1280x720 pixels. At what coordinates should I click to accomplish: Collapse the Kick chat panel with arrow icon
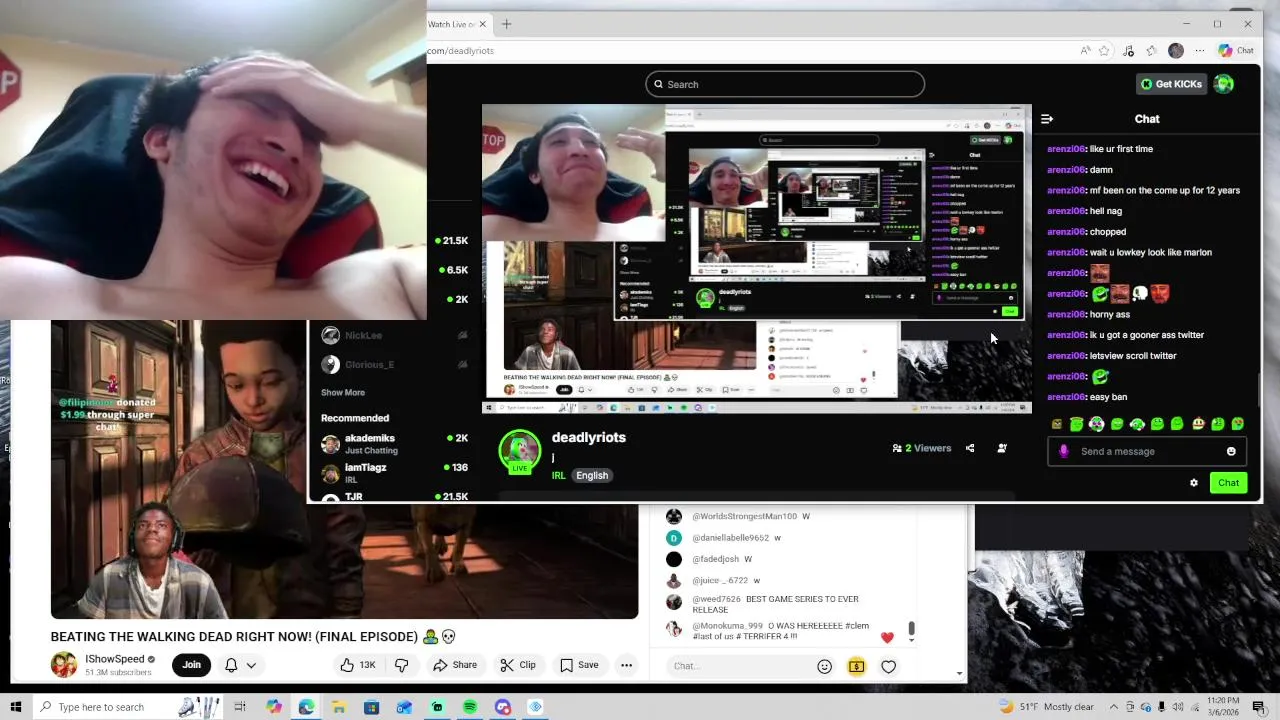pos(1047,119)
